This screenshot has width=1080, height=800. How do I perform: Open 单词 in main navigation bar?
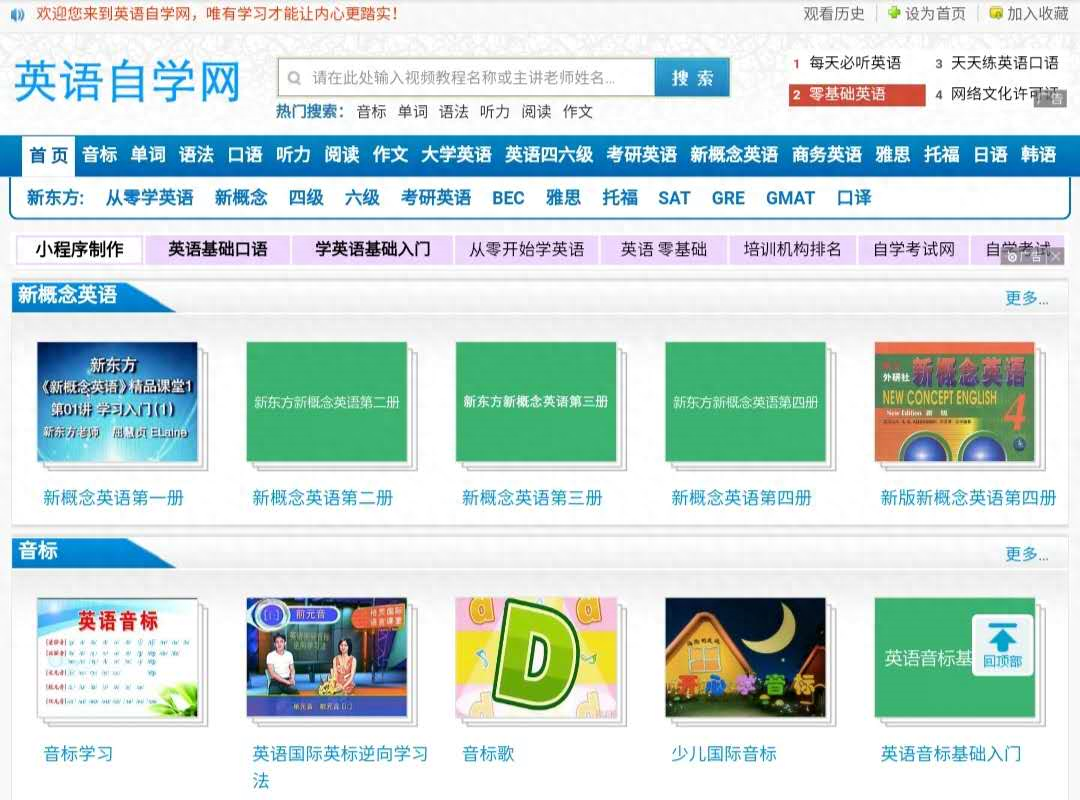coord(148,154)
